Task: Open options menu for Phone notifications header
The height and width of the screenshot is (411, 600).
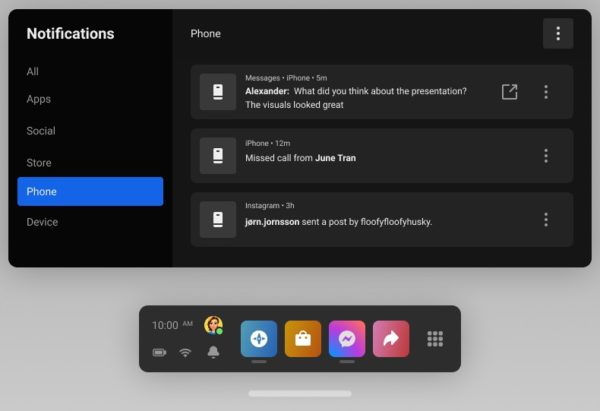Action: coord(558,33)
